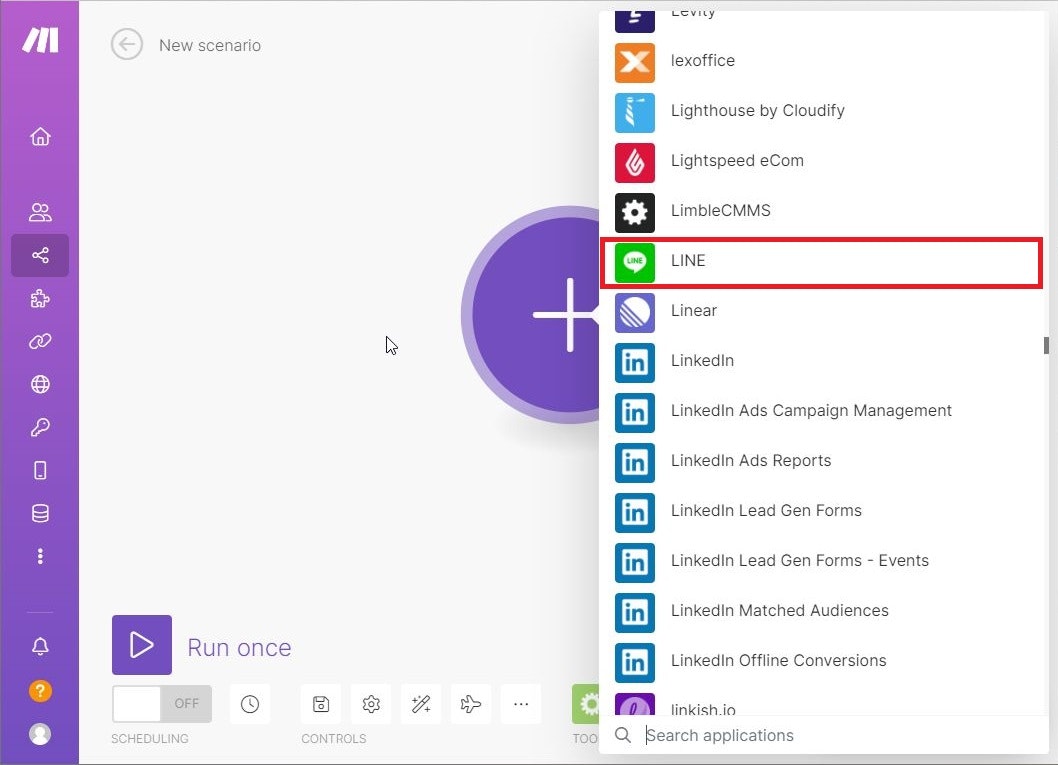Open the Home dashboard icon
The width and height of the screenshot is (1058, 765).
(x=40, y=137)
